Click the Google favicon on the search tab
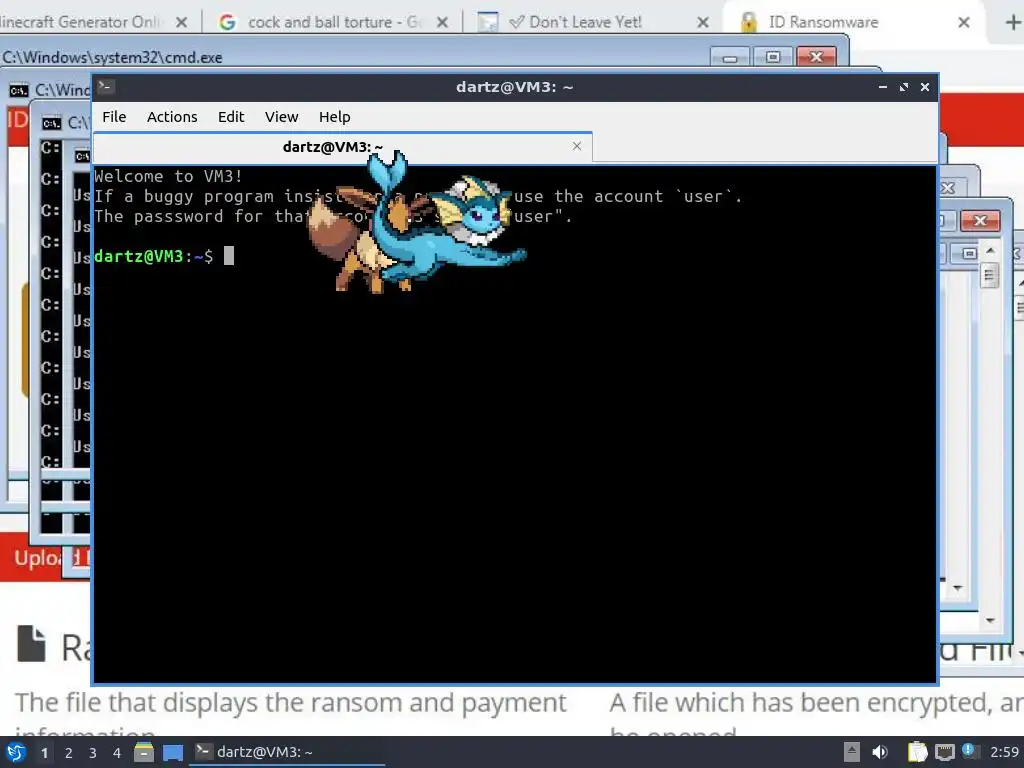 point(227,22)
